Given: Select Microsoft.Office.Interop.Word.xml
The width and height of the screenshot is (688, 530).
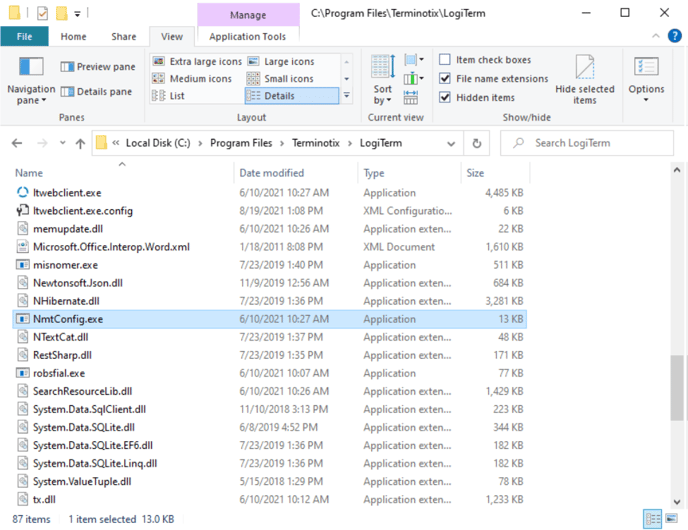Looking at the screenshot, I should click(x=270, y=247).
